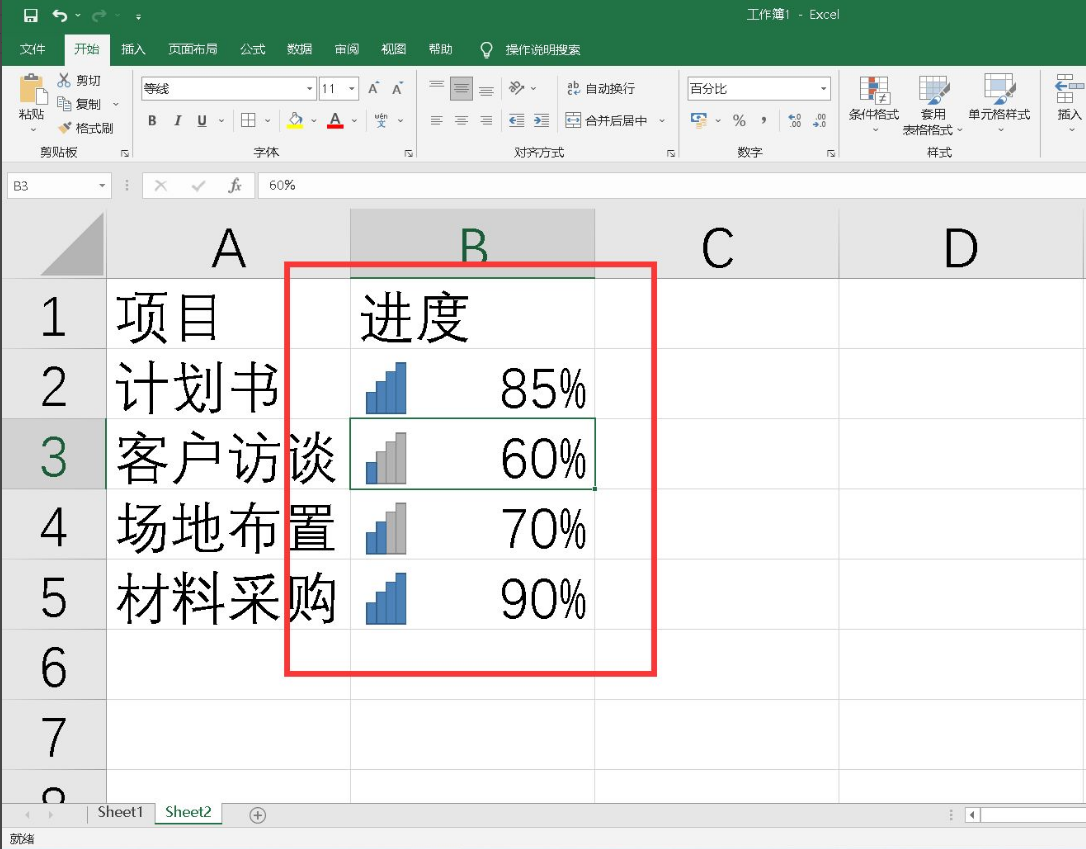Increase indent in the cell
1086x849 pixels.
[x=542, y=120]
